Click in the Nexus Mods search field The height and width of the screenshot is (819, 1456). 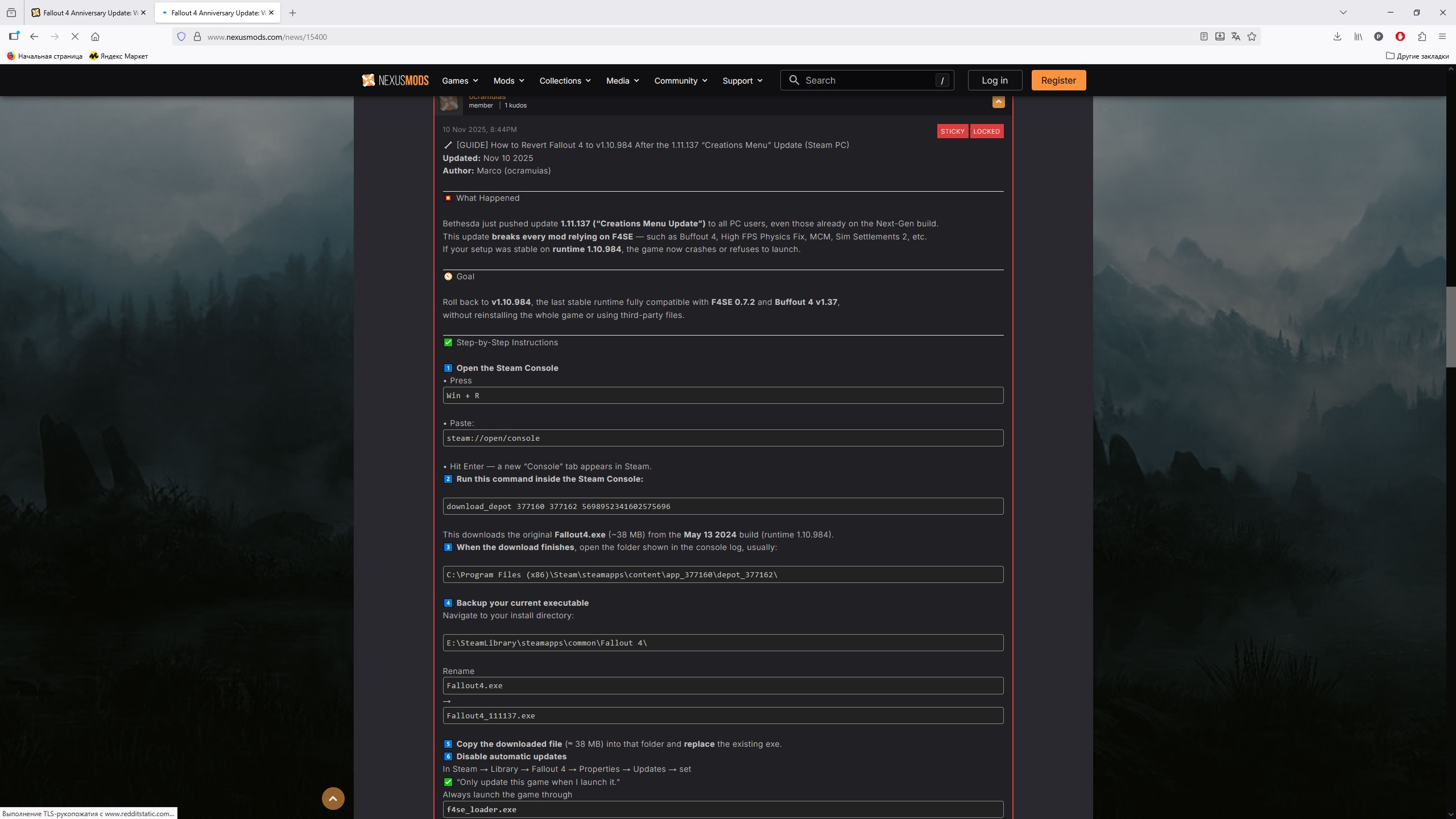click(864, 80)
